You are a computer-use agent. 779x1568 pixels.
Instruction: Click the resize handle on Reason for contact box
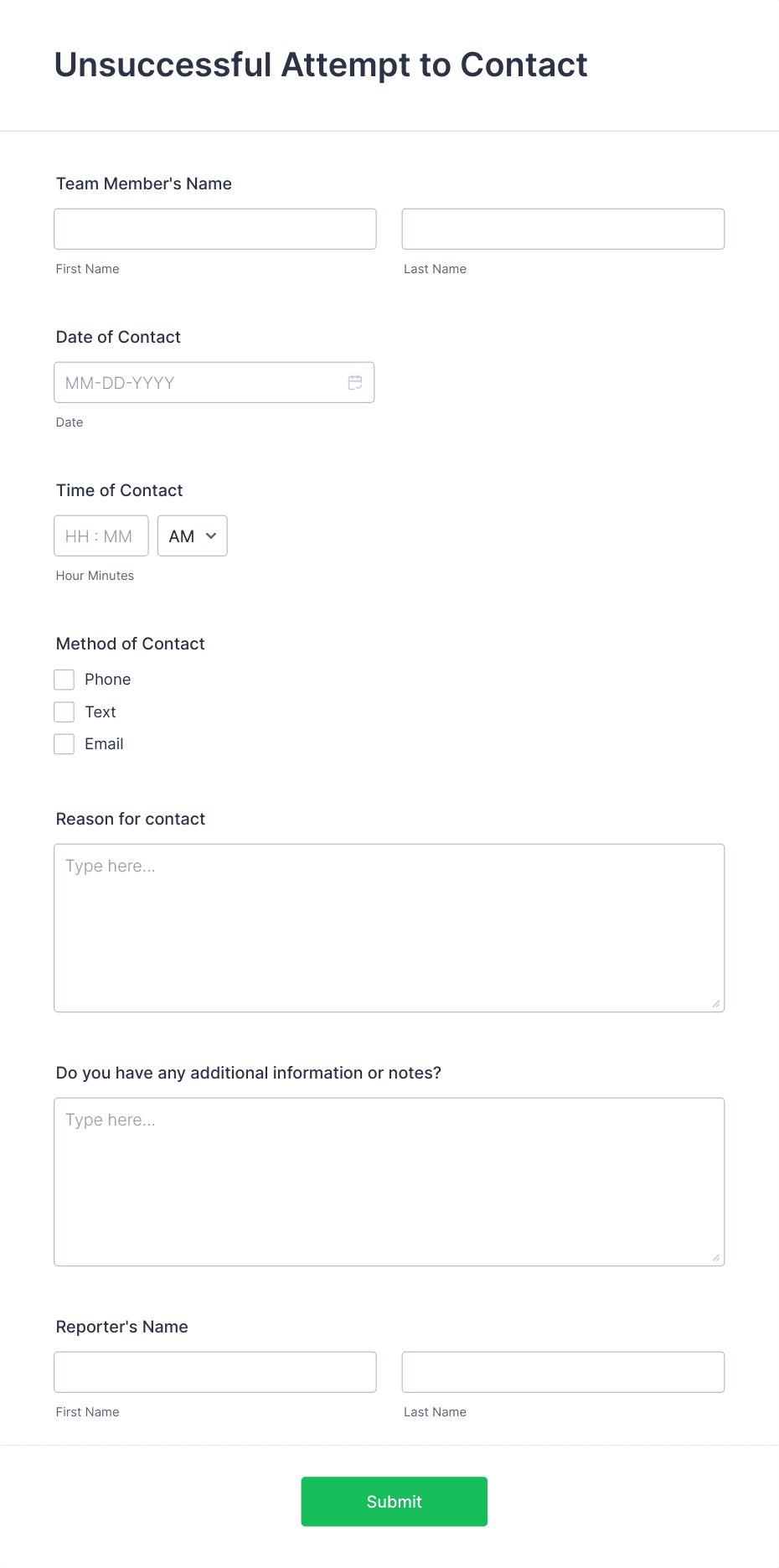click(716, 1002)
